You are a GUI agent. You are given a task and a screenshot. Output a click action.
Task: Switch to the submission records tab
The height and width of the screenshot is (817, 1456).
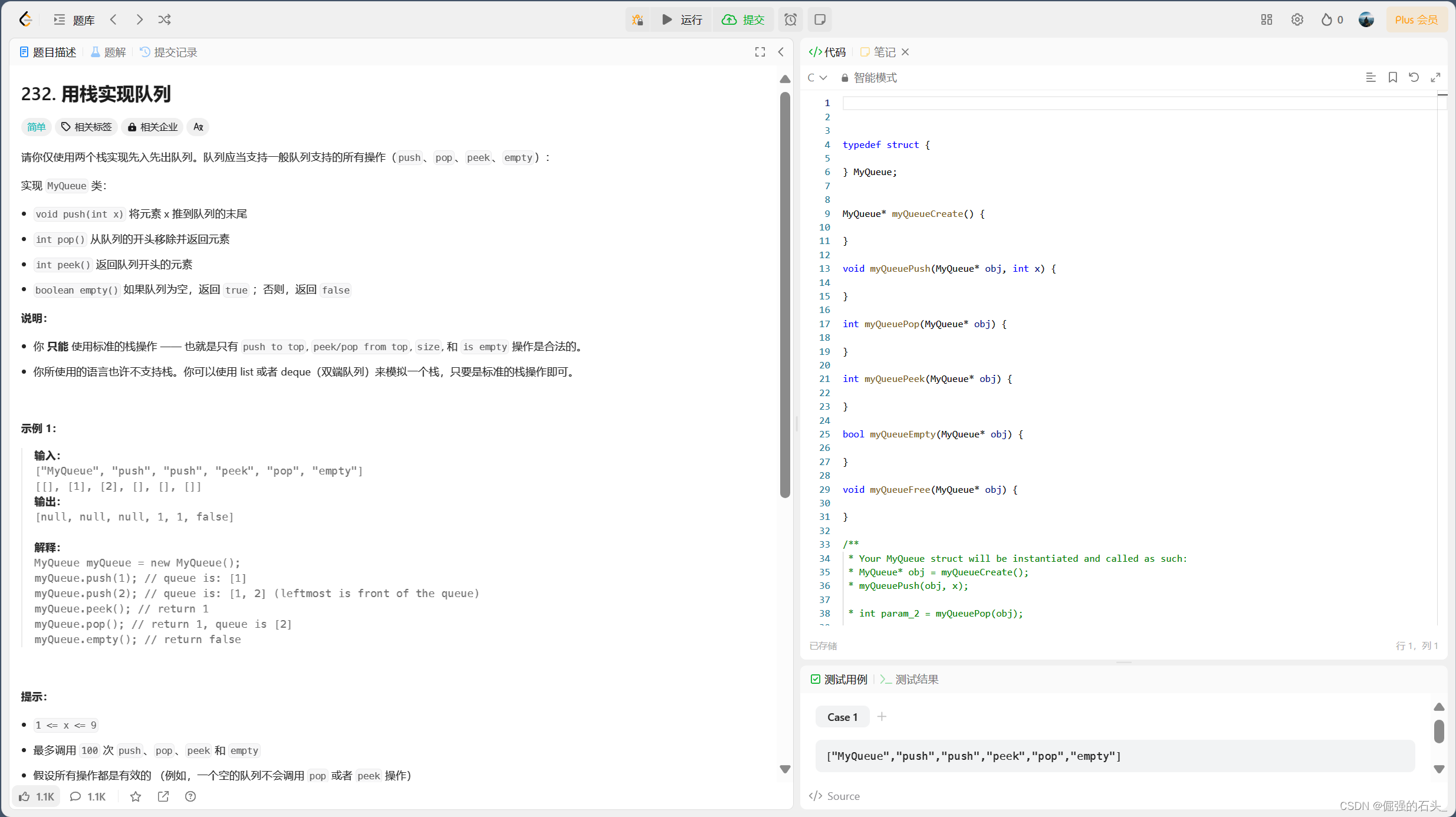pos(169,52)
